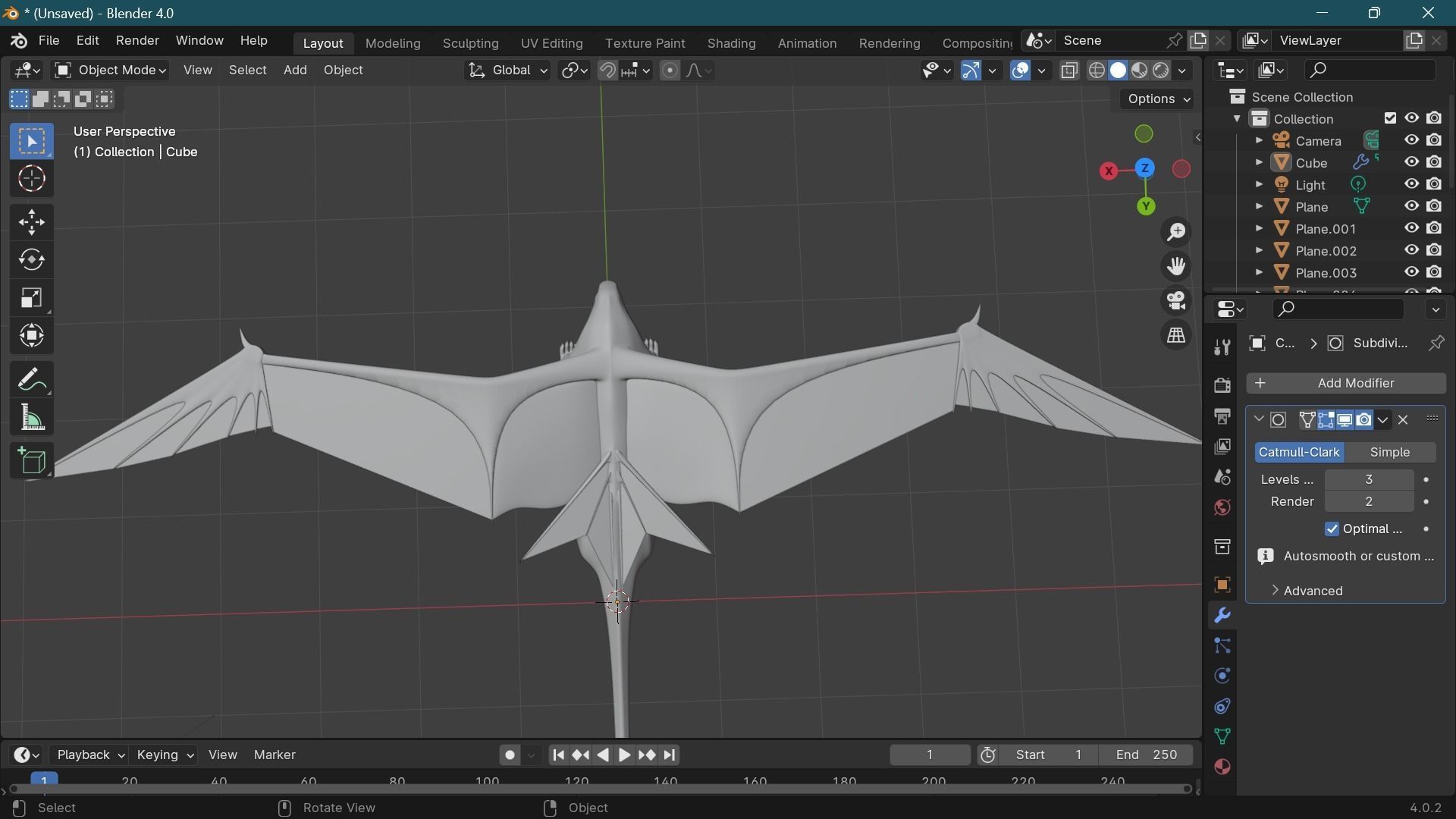Screen dimensions: 1456x819
Task: Open the Material properties tab
Action: tap(1222, 767)
